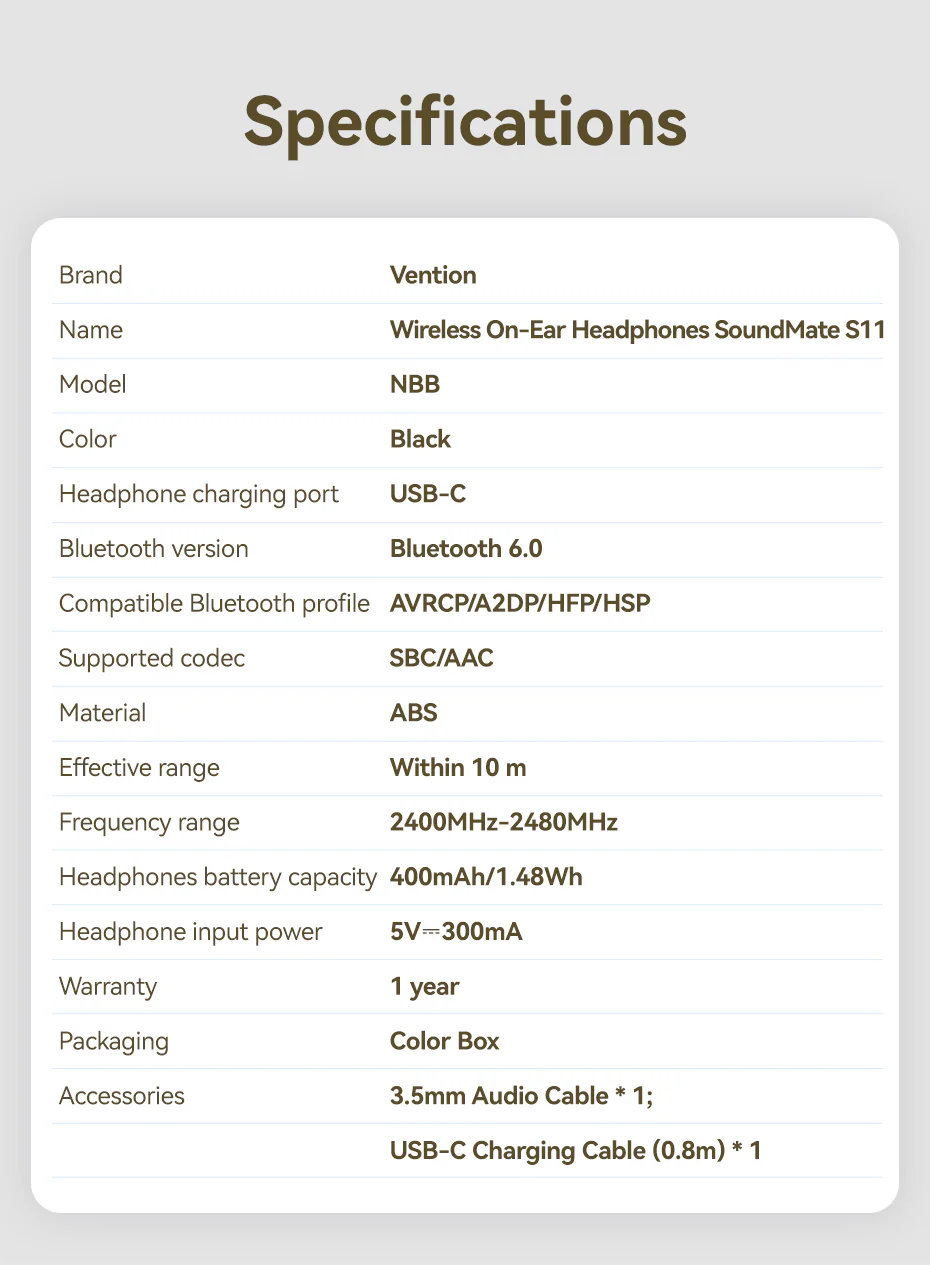930x1265 pixels.
Task: Click the Name row label
Action: click(x=91, y=330)
